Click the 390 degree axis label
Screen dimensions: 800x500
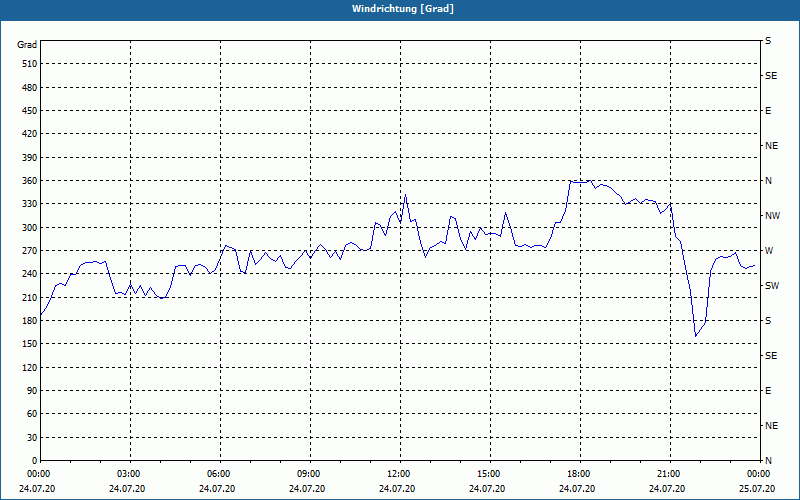click(x=30, y=158)
